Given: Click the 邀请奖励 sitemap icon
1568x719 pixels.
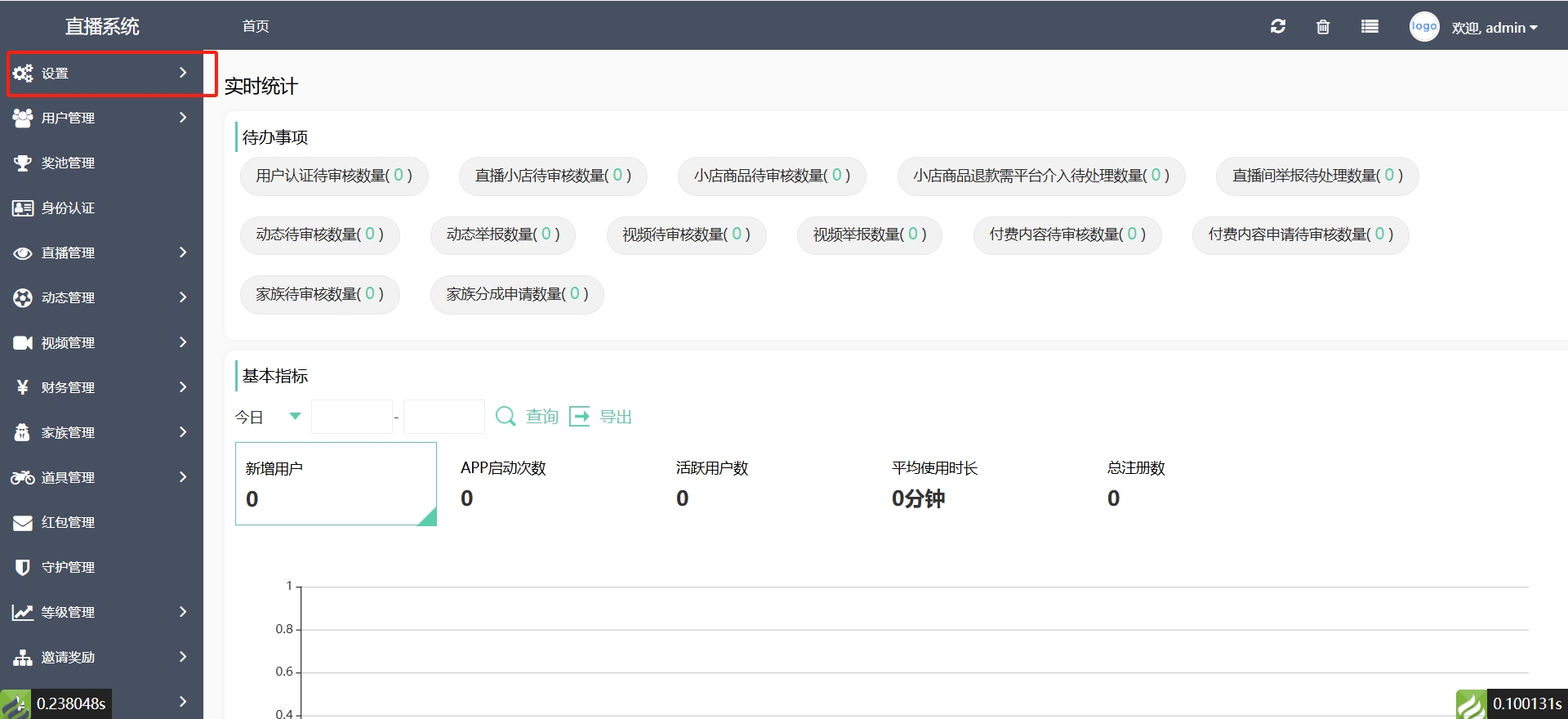Looking at the screenshot, I should point(23,657).
